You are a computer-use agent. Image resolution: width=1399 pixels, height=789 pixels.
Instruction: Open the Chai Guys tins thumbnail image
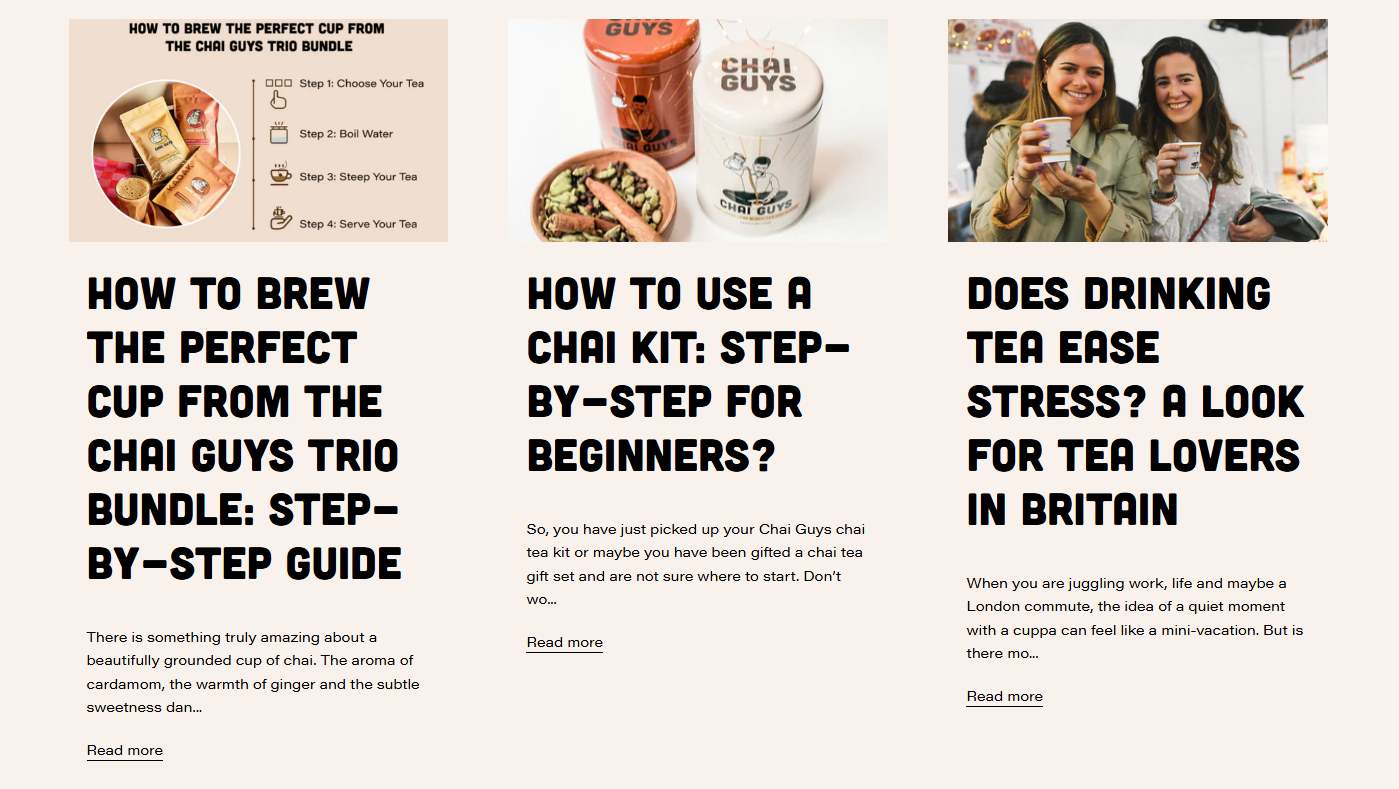pos(697,130)
